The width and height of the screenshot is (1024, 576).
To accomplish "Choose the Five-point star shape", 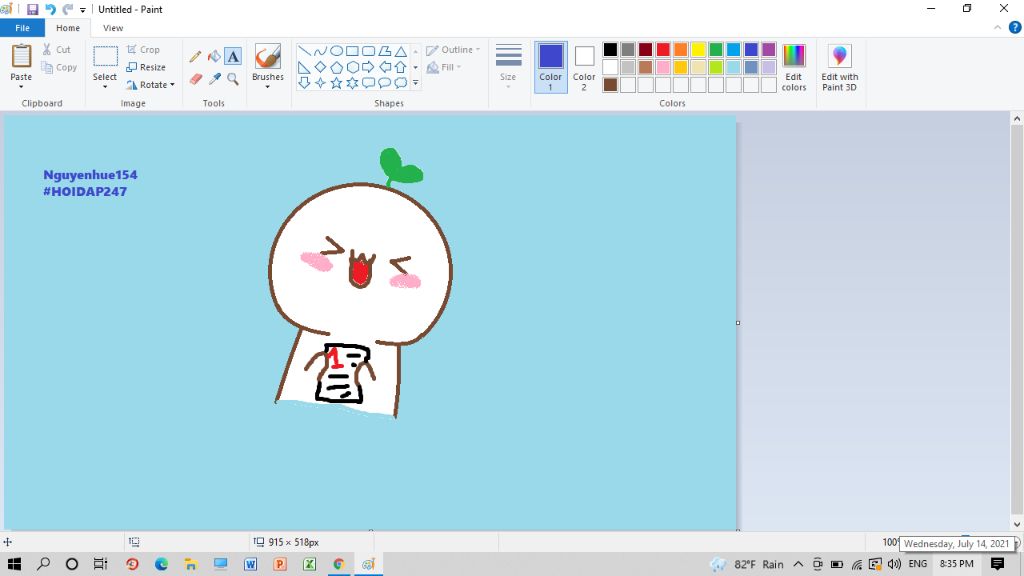I will coord(336,83).
